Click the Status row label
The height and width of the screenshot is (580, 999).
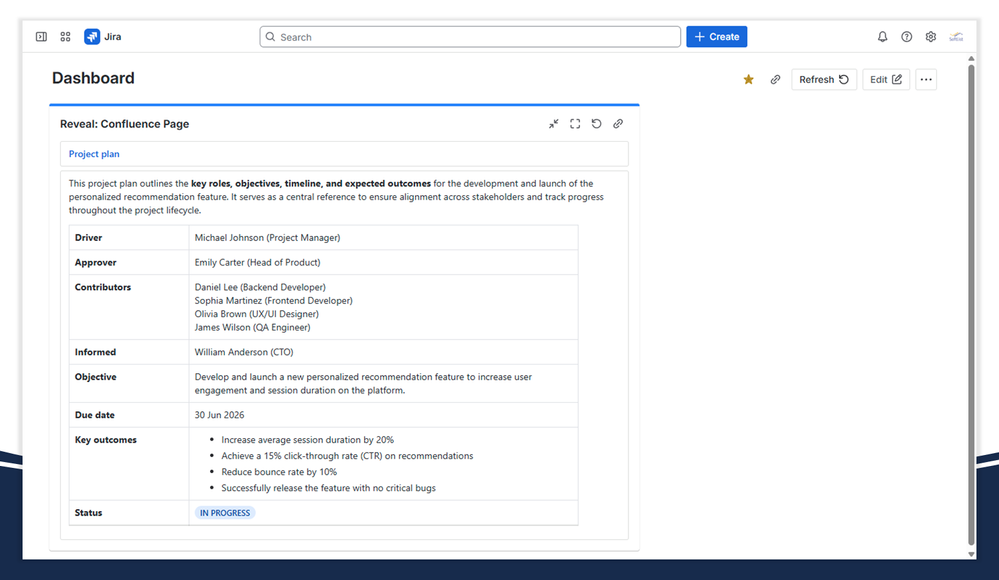[89, 512]
